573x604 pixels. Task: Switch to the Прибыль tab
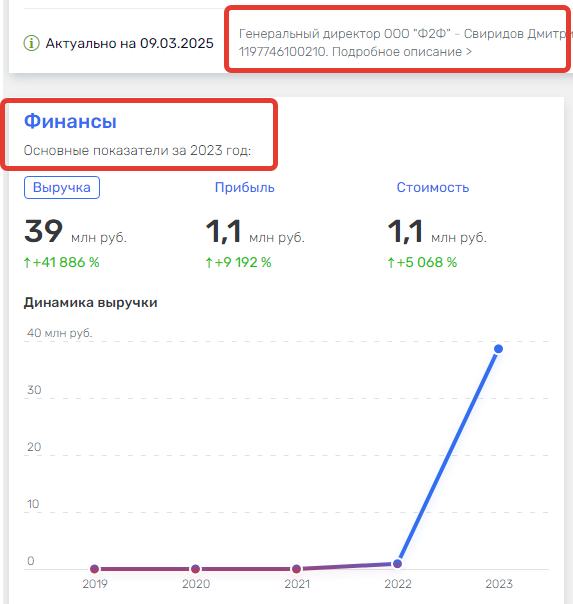245,188
